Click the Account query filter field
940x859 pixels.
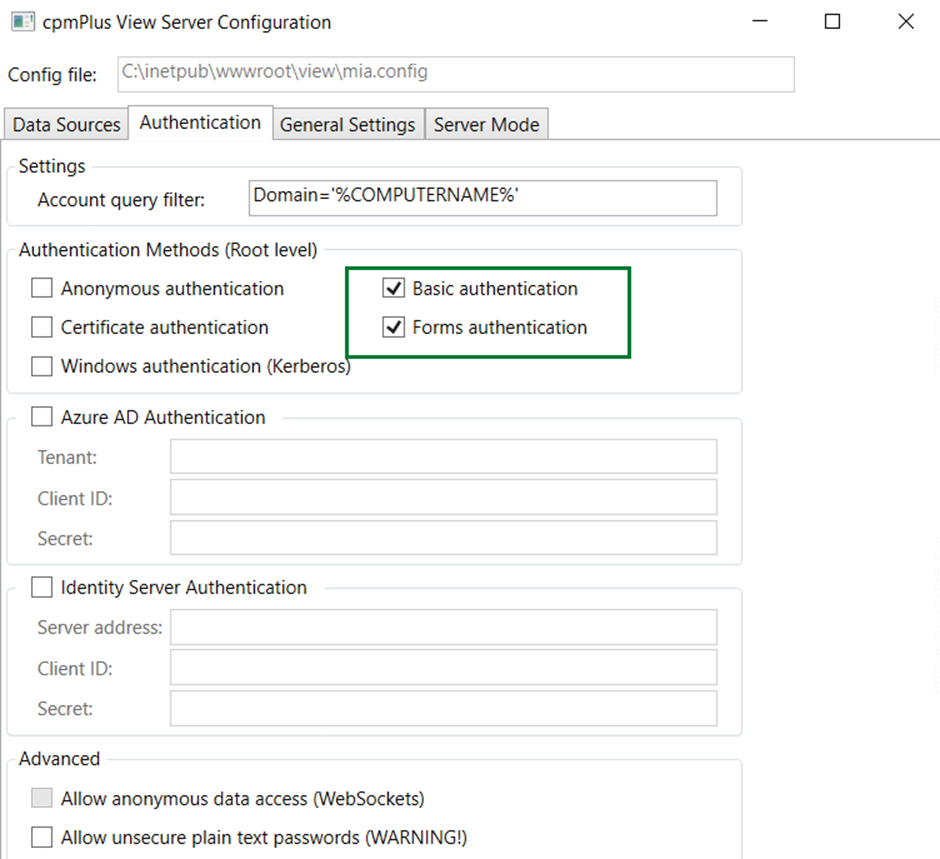point(483,198)
